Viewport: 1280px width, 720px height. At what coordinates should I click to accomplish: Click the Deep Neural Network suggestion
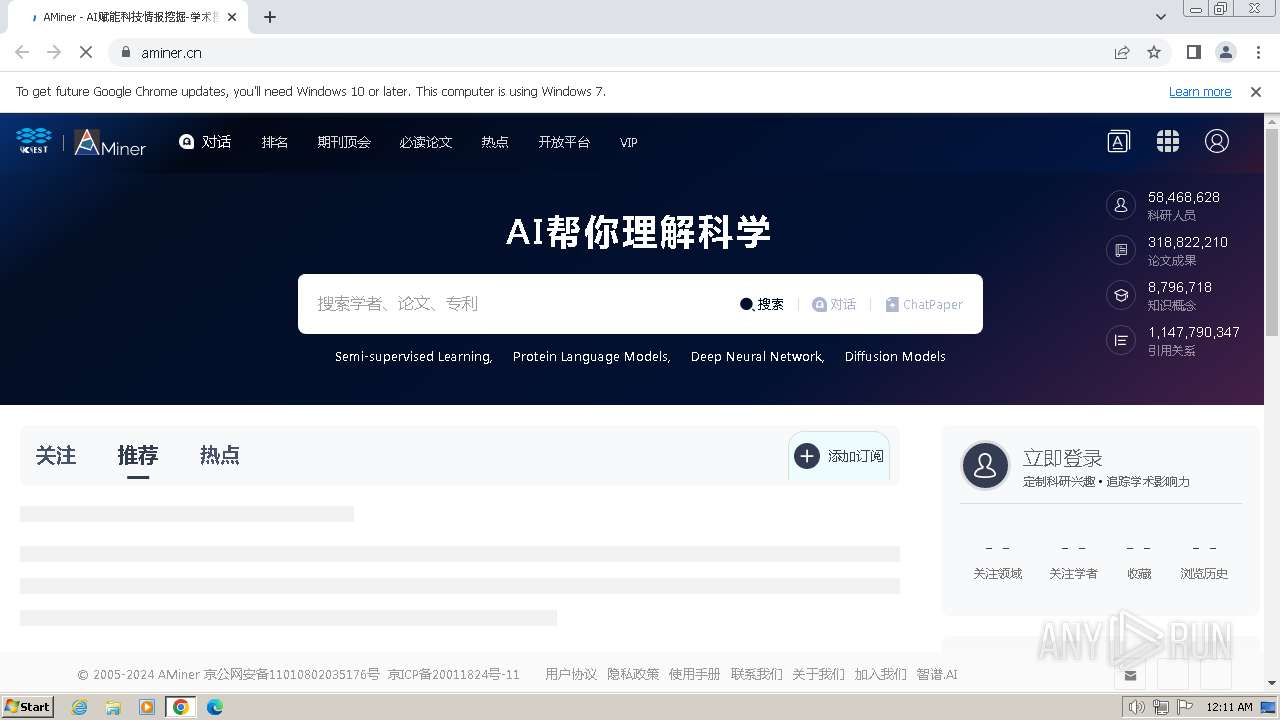757,356
